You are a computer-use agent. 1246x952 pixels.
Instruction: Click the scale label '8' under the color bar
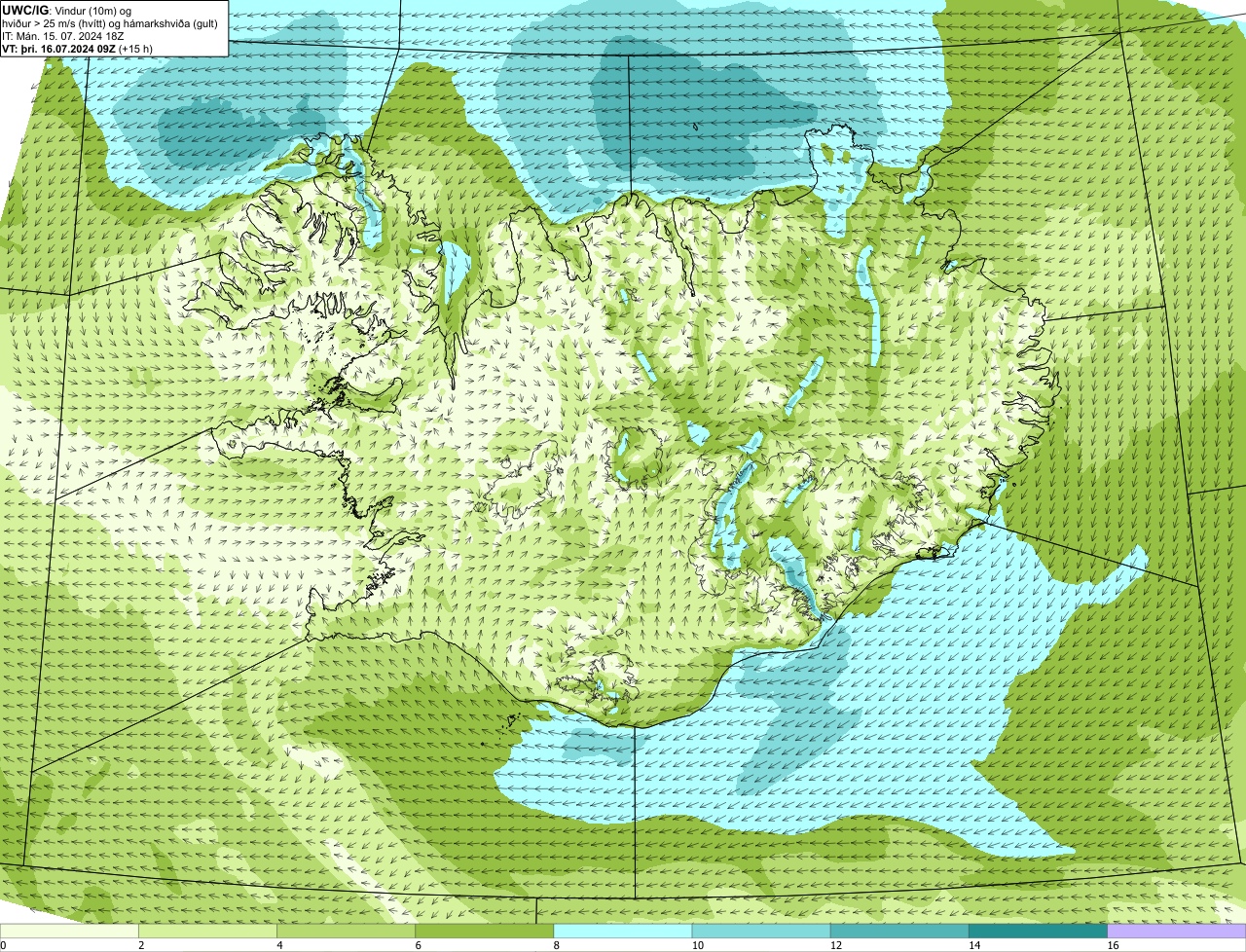click(557, 945)
